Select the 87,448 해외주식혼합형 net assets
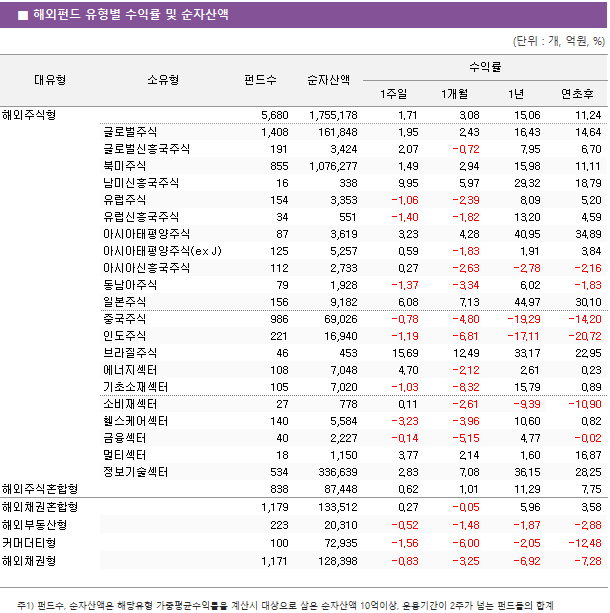This screenshot has width=610, height=613. [341, 489]
